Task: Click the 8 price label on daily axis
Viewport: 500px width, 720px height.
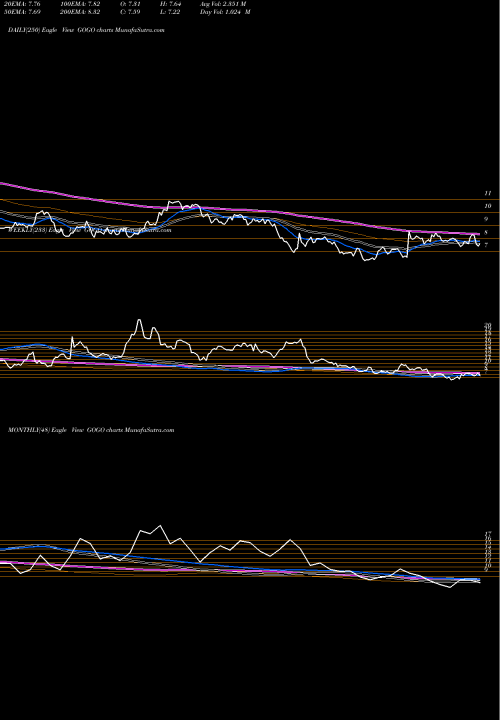Action: 486,233
